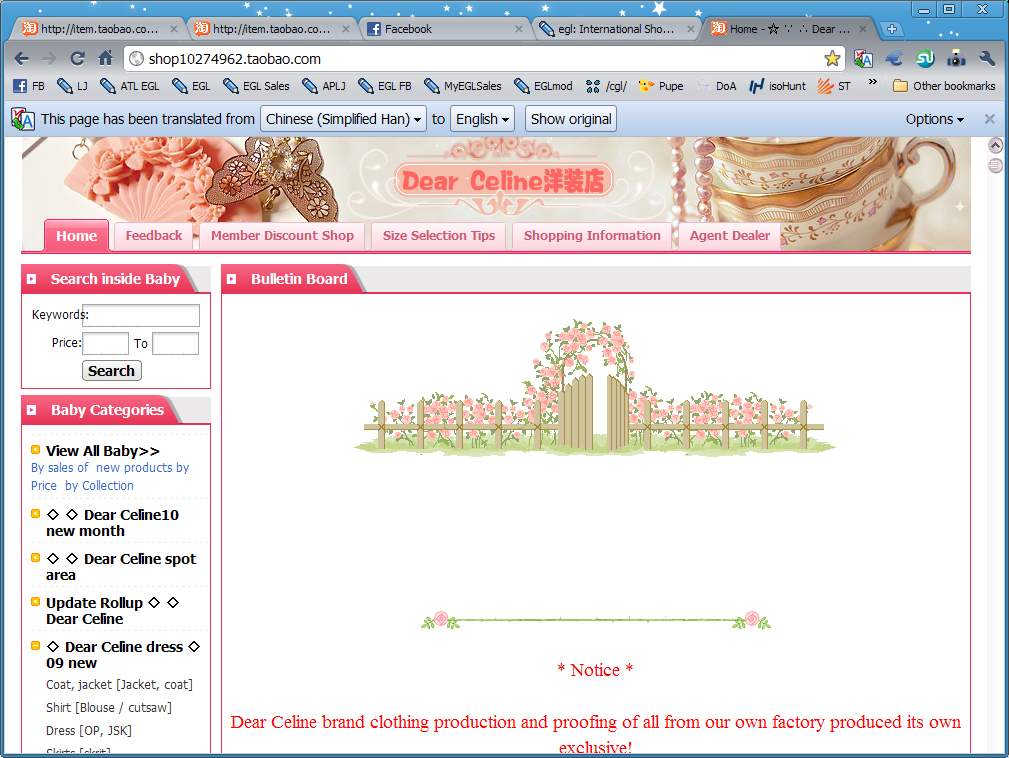
Task: Click the Keywords search input field
Action: pos(141,315)
